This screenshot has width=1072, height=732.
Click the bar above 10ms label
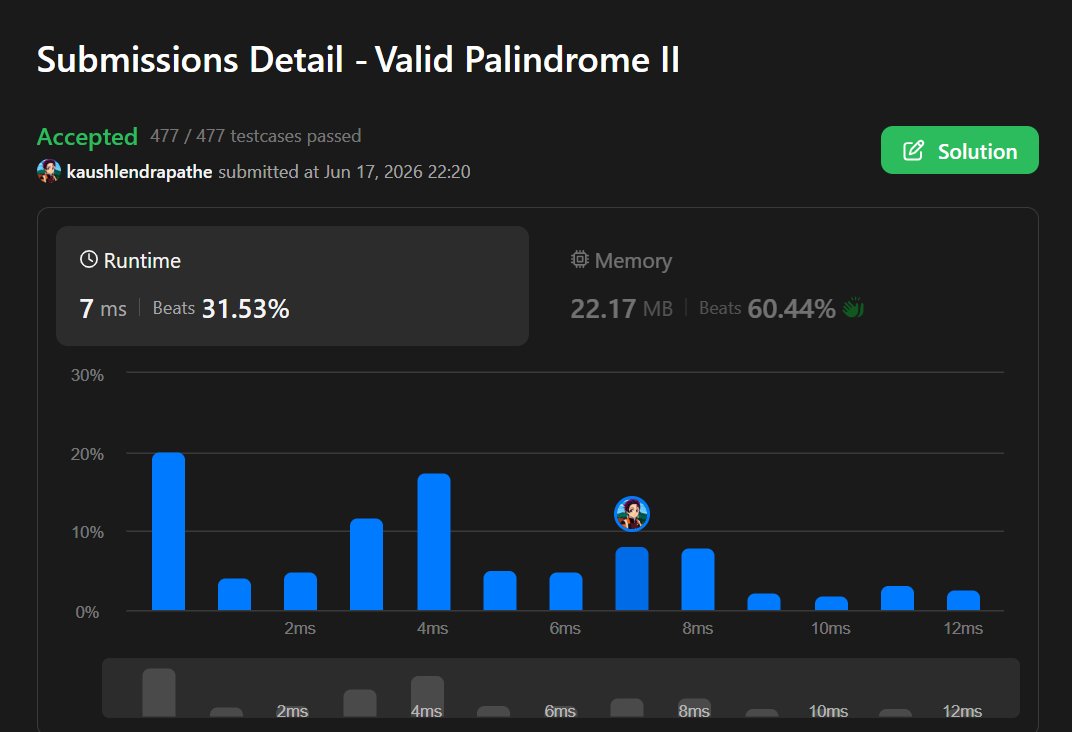(x=831, y=604)
